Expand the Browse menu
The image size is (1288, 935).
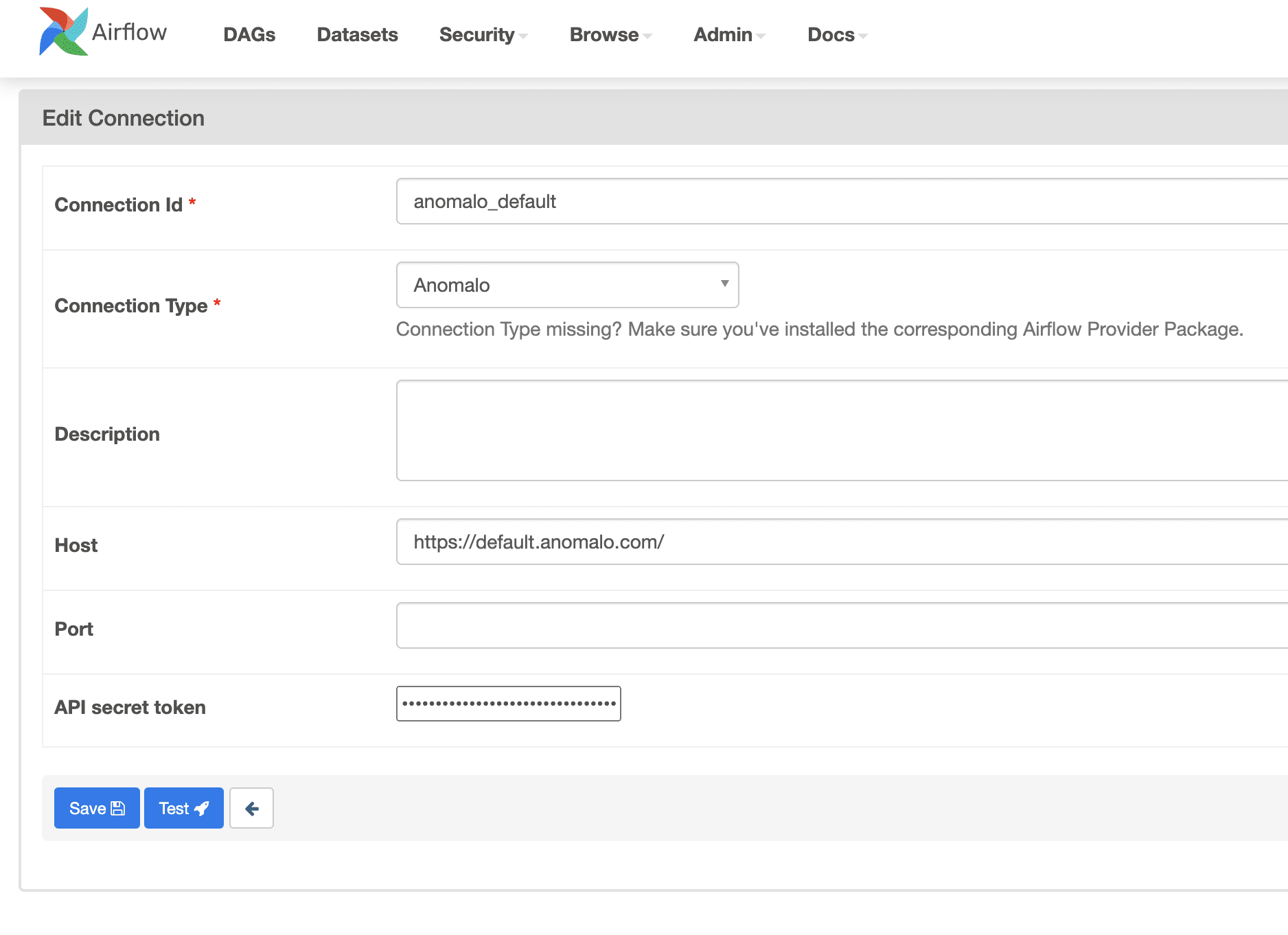tap(610, 35)
